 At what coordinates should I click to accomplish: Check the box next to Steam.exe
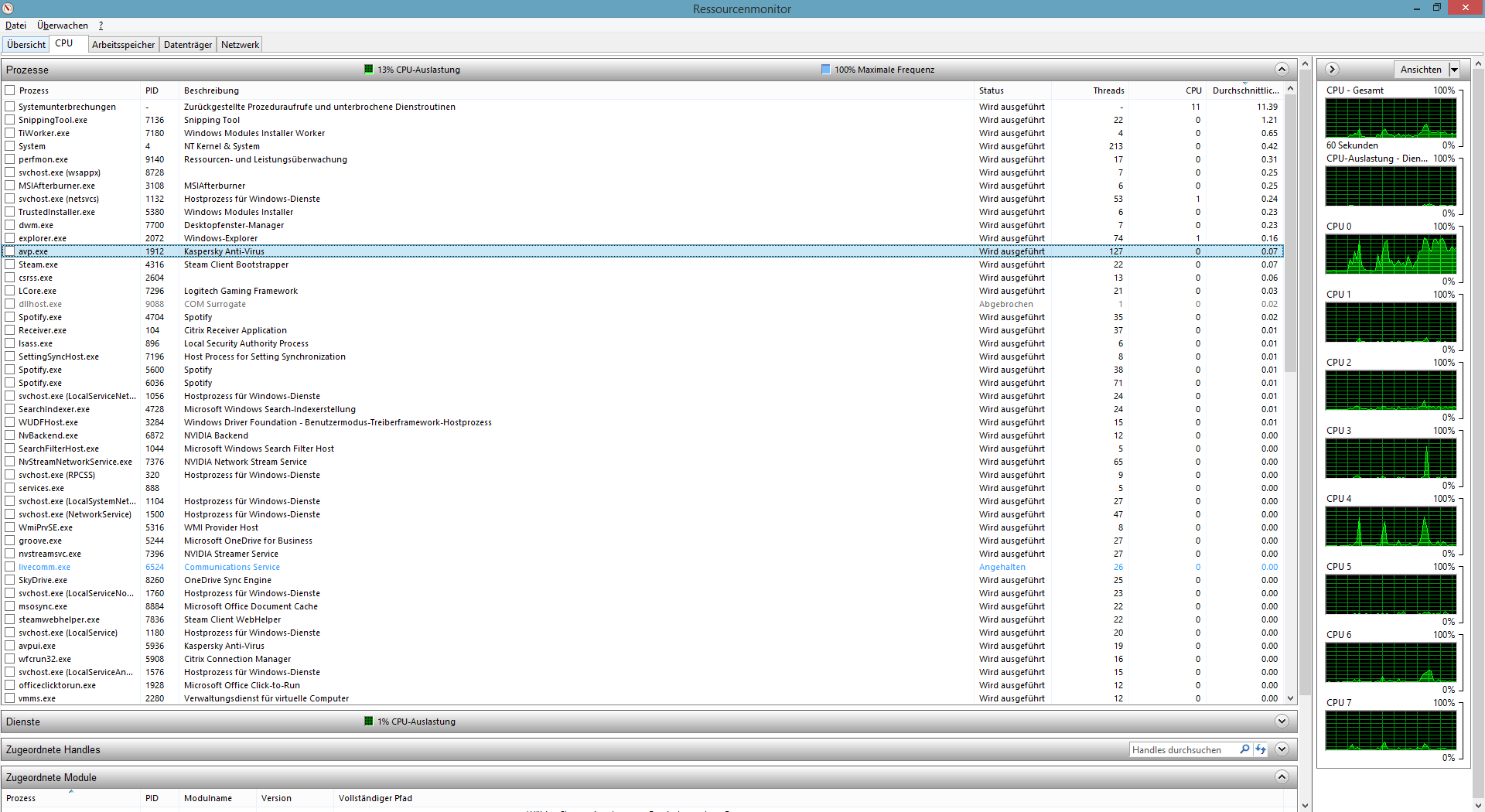pyautogui.click(x=10, y=264)
